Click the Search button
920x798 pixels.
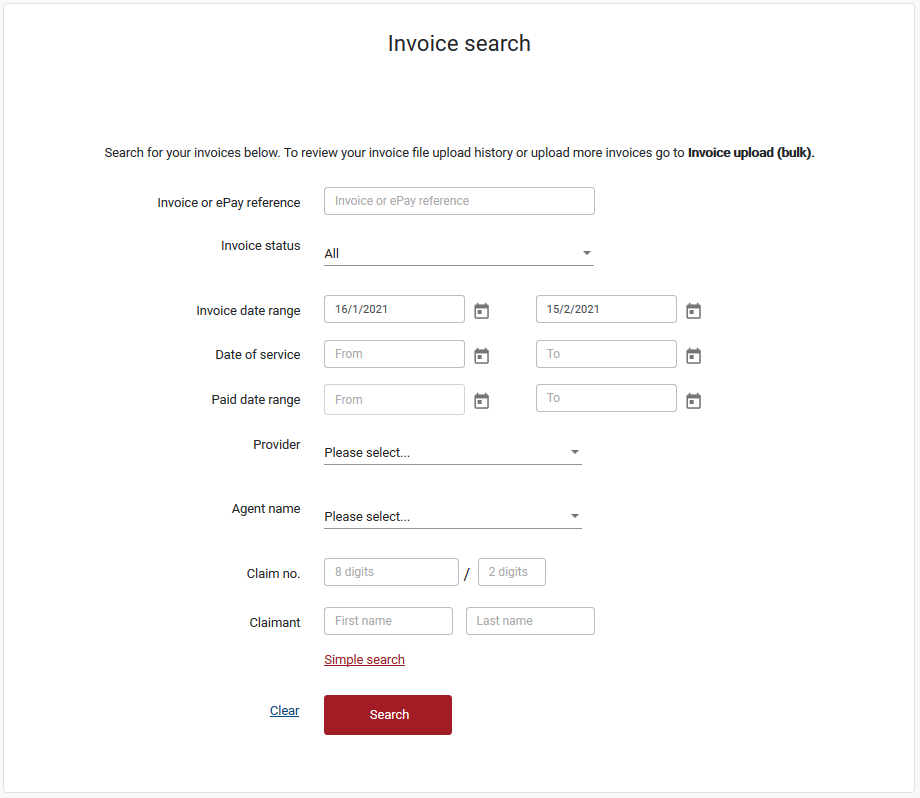pyautogui.click(x=387, y=714)
